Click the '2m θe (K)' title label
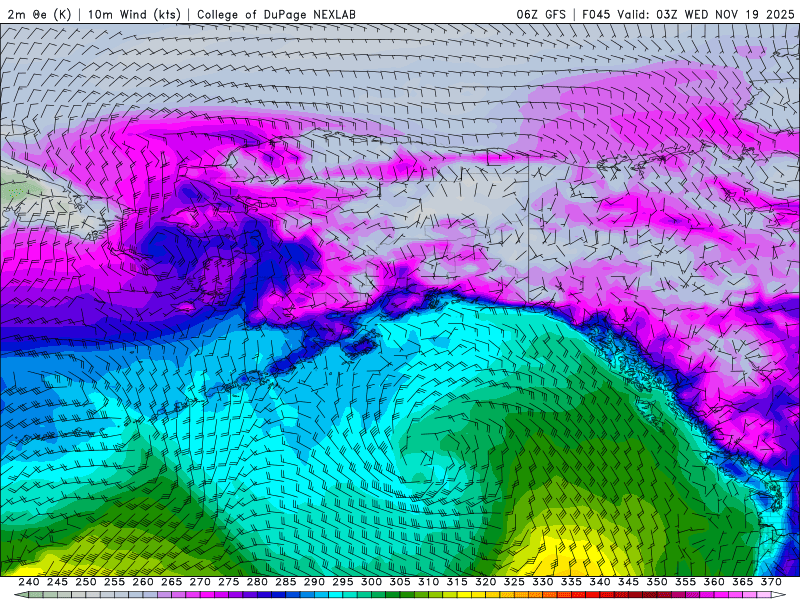This screenshot has width=800, height=600. click(x=39, y=14)
